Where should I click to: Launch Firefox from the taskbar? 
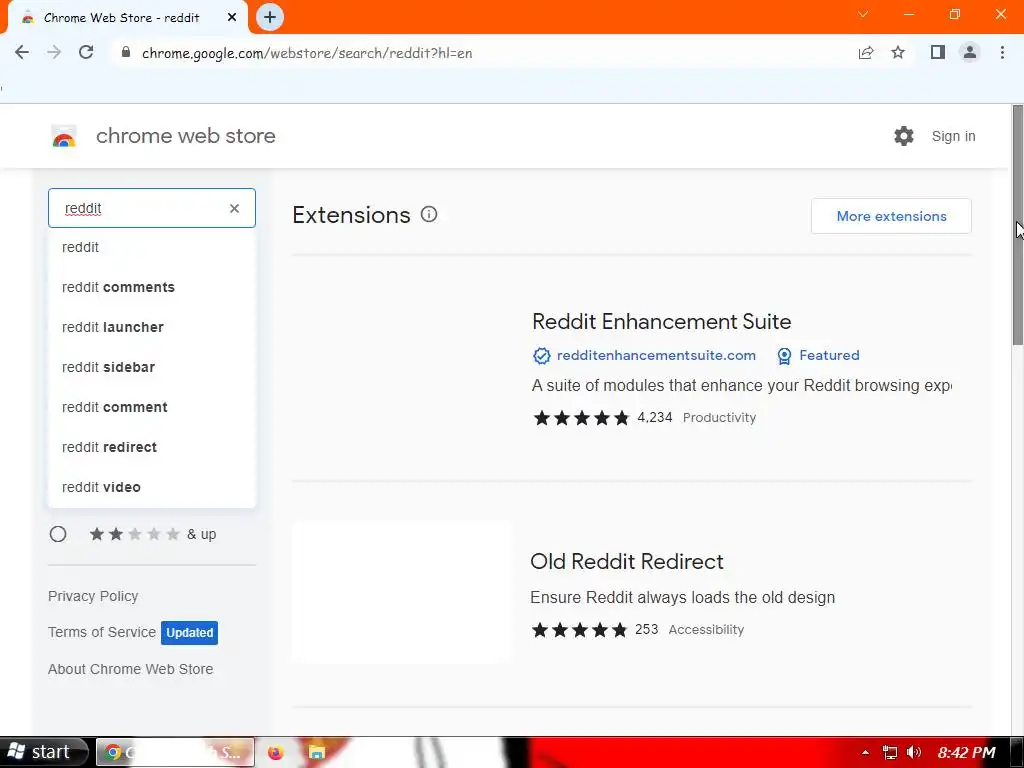click(x=276, y=753)
